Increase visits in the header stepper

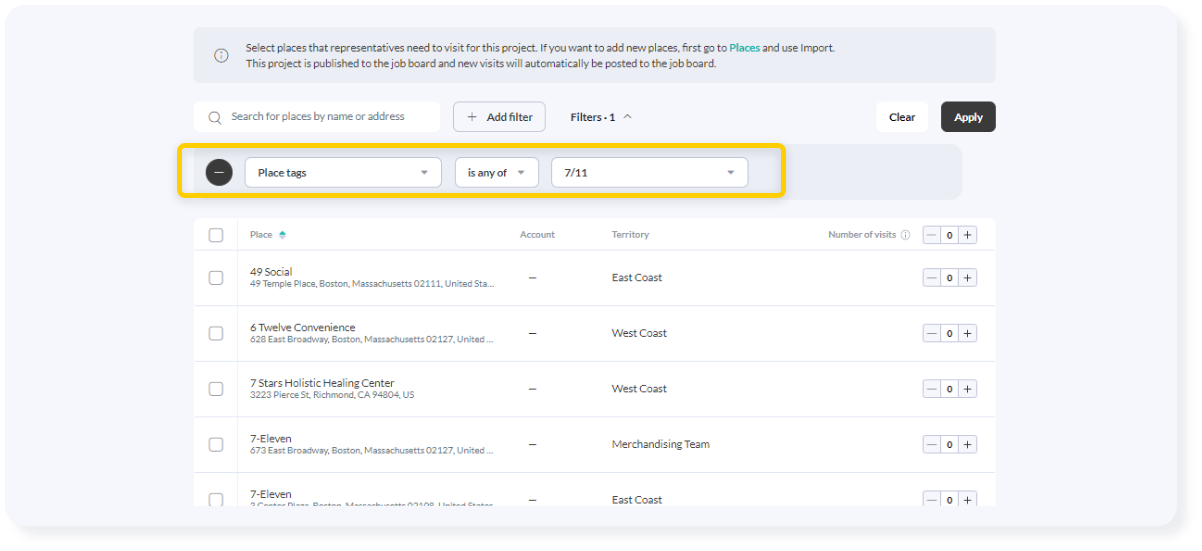click(968, 235)
